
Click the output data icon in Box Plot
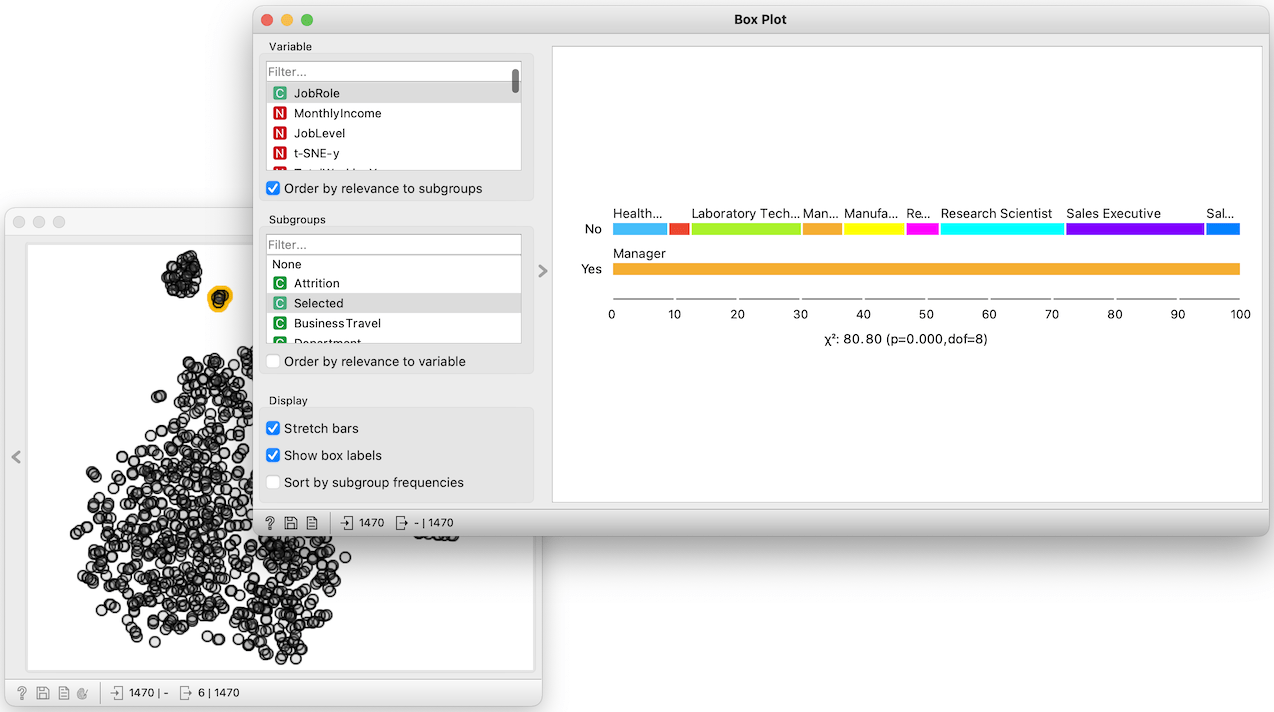click(x=402, y=523)
